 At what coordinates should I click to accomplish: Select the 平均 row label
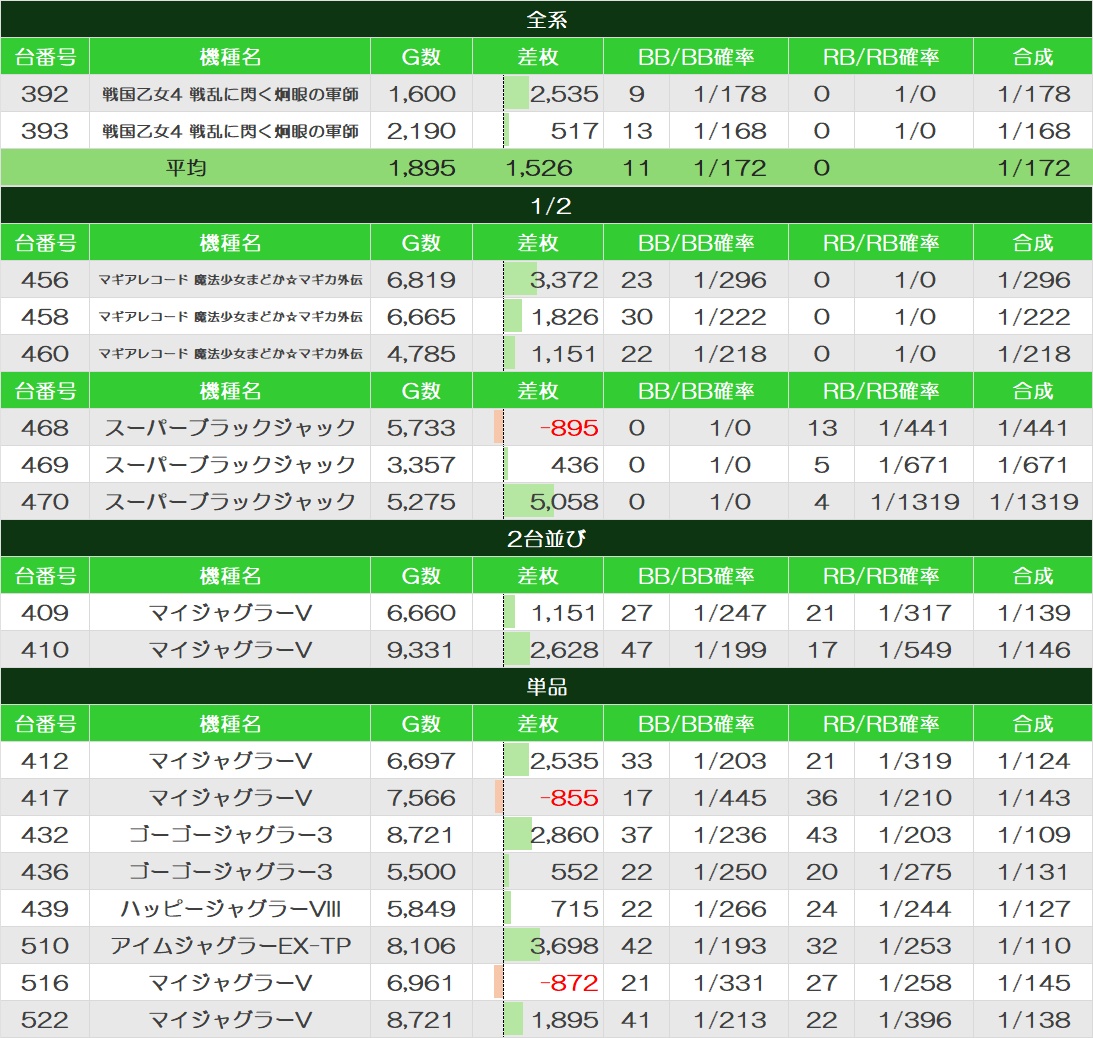(185, 167)
